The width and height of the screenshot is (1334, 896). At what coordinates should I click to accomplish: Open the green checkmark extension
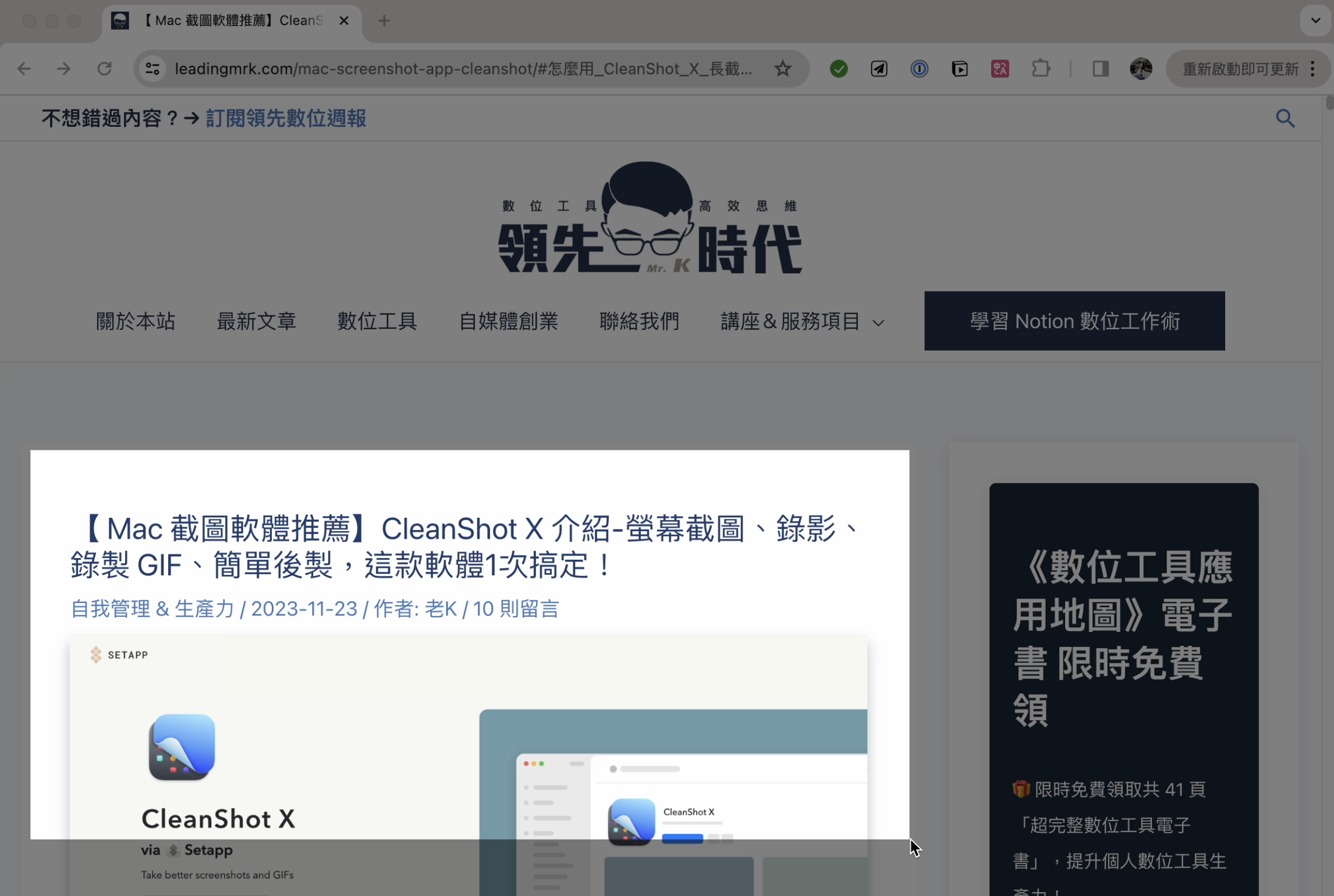point(839,69)
